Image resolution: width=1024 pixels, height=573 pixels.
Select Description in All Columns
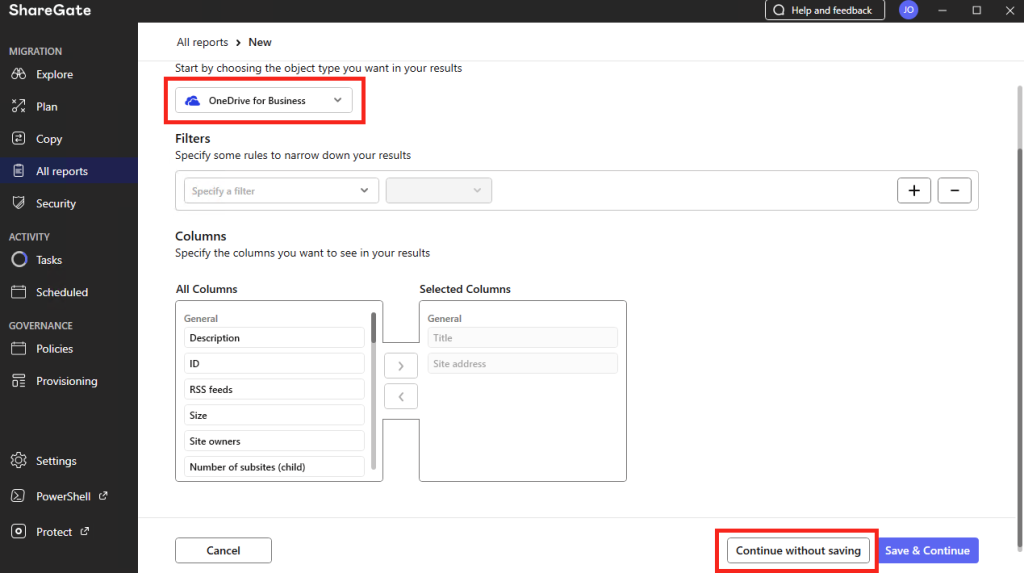(x=274, y=338)
